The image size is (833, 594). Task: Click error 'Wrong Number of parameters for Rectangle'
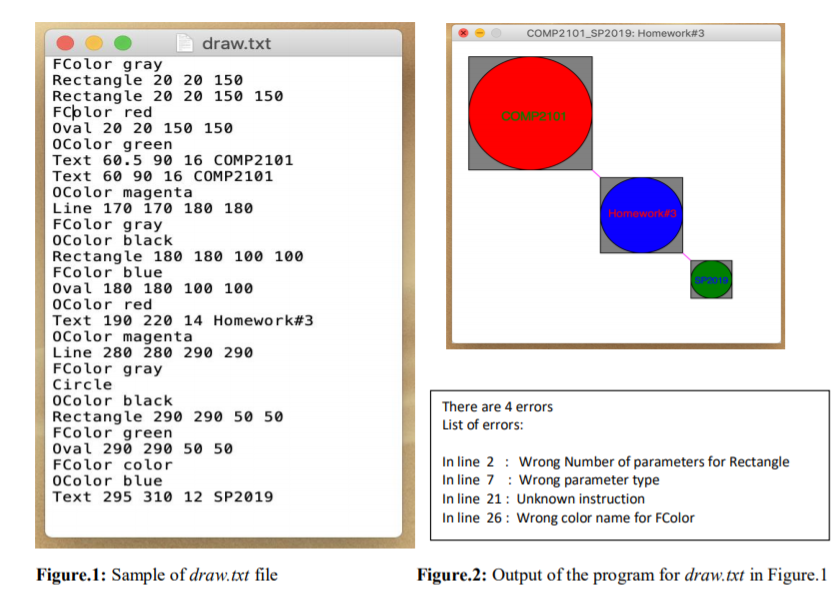[x=654, y=462]
